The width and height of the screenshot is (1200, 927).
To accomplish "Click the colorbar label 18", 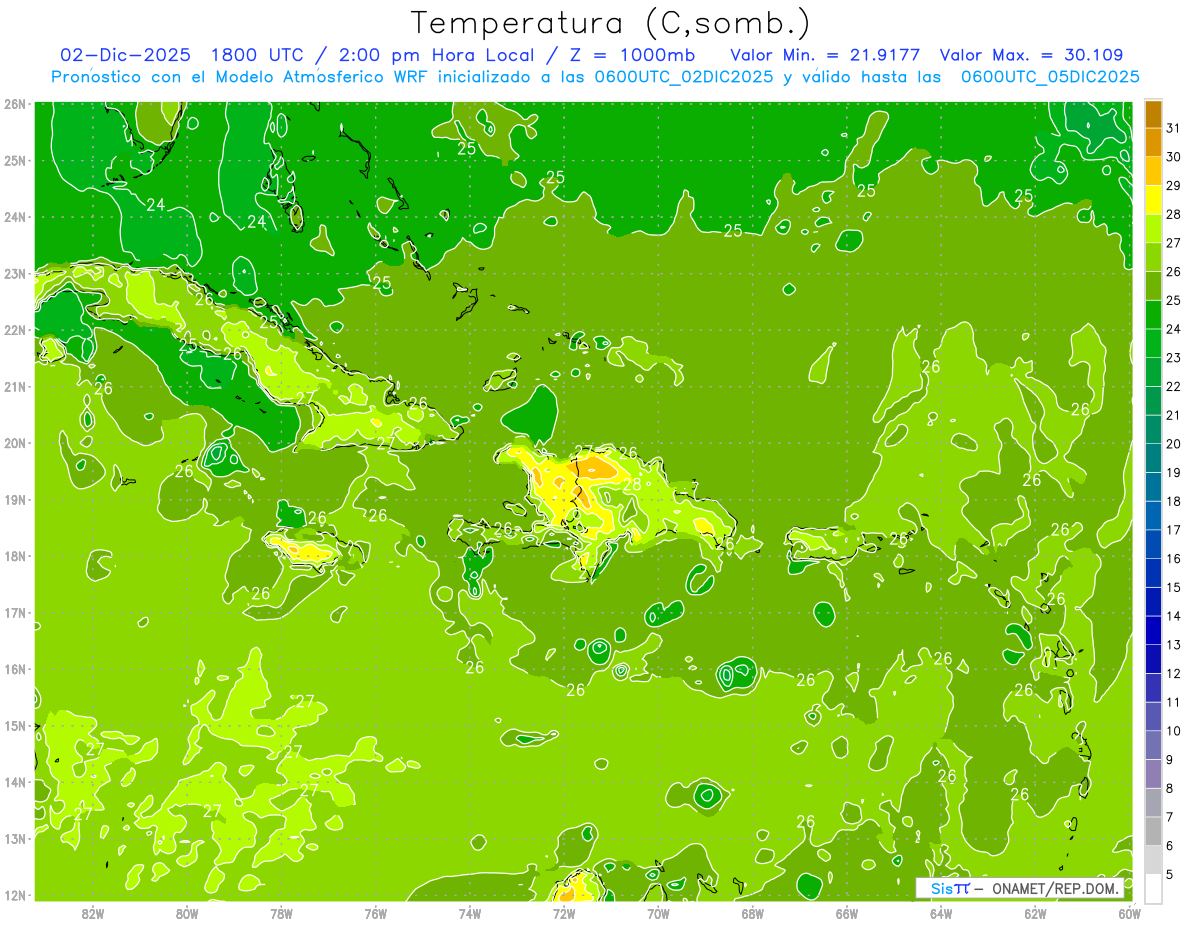I will [x=1174, y=501].
